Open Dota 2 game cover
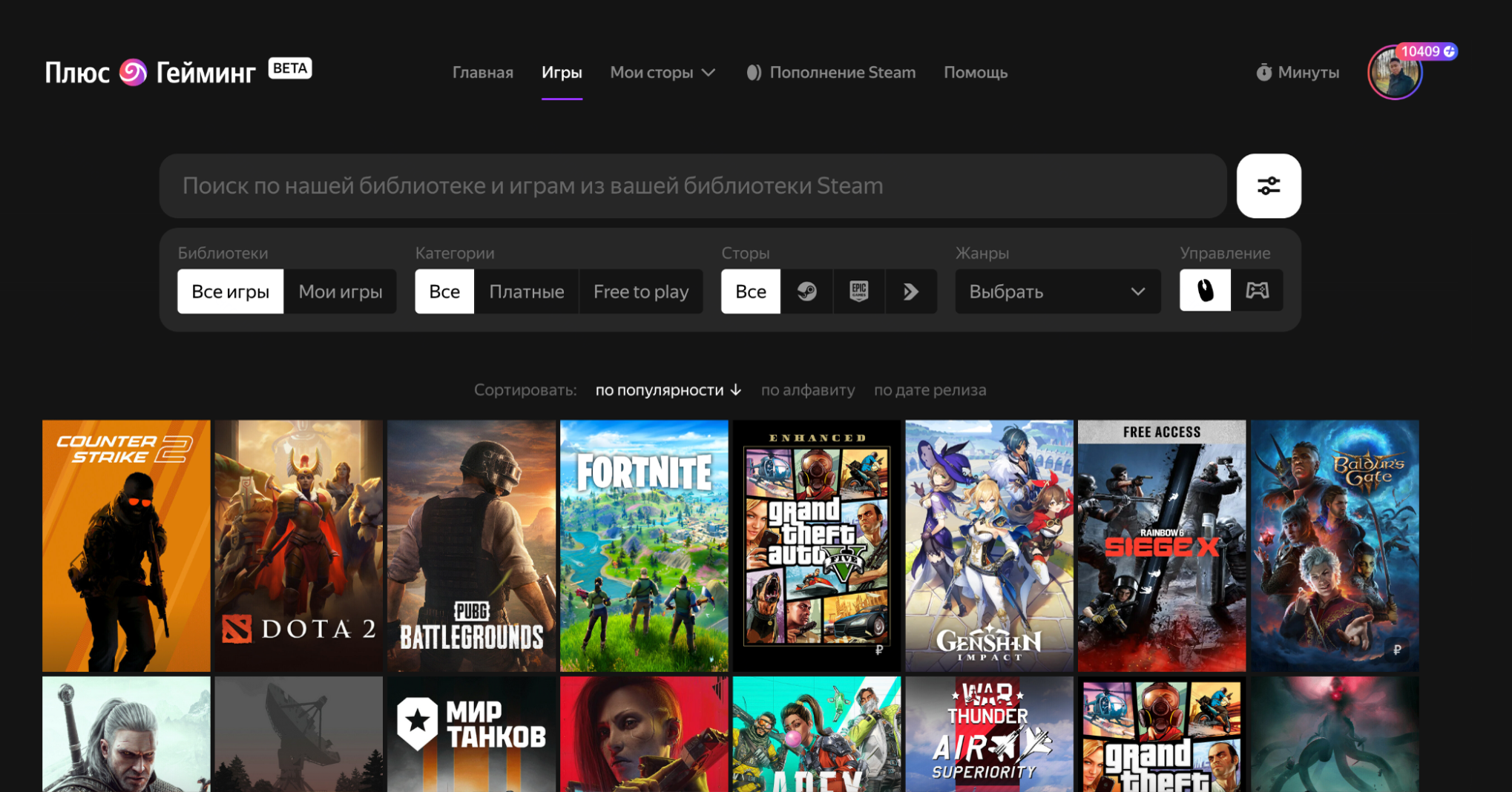 (299, 546)
